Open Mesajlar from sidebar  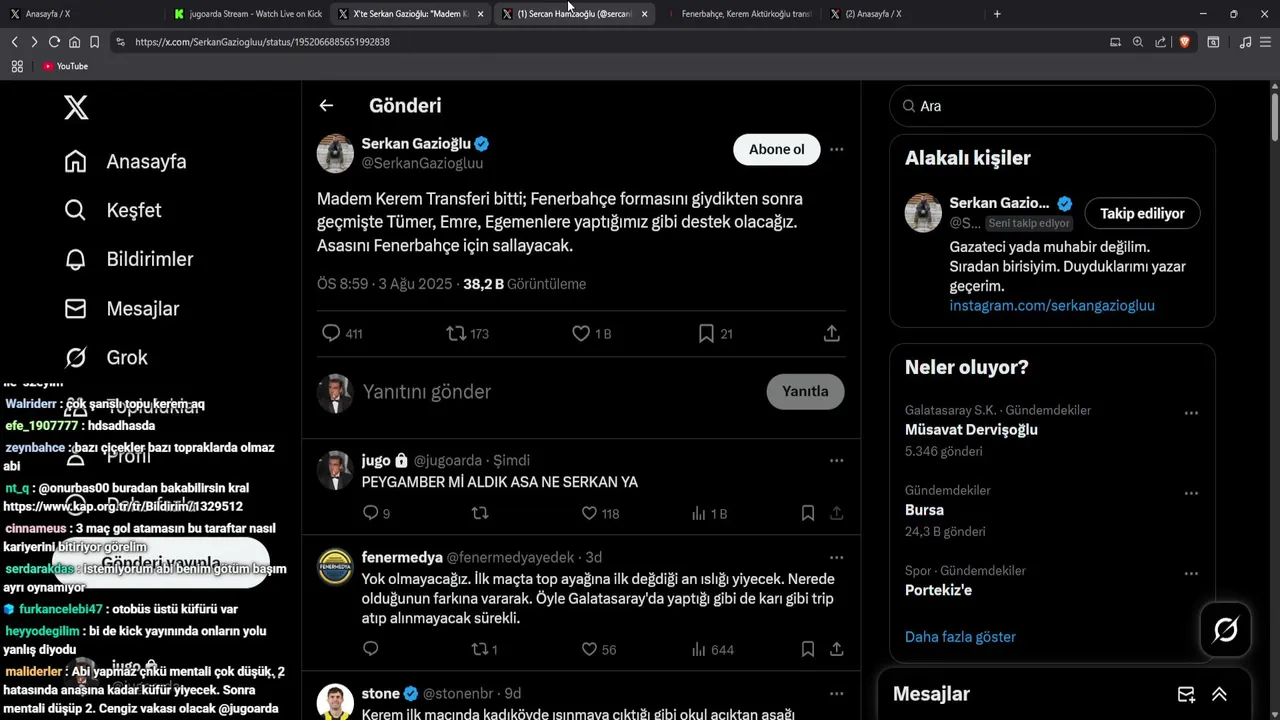(x=121, y=308)
